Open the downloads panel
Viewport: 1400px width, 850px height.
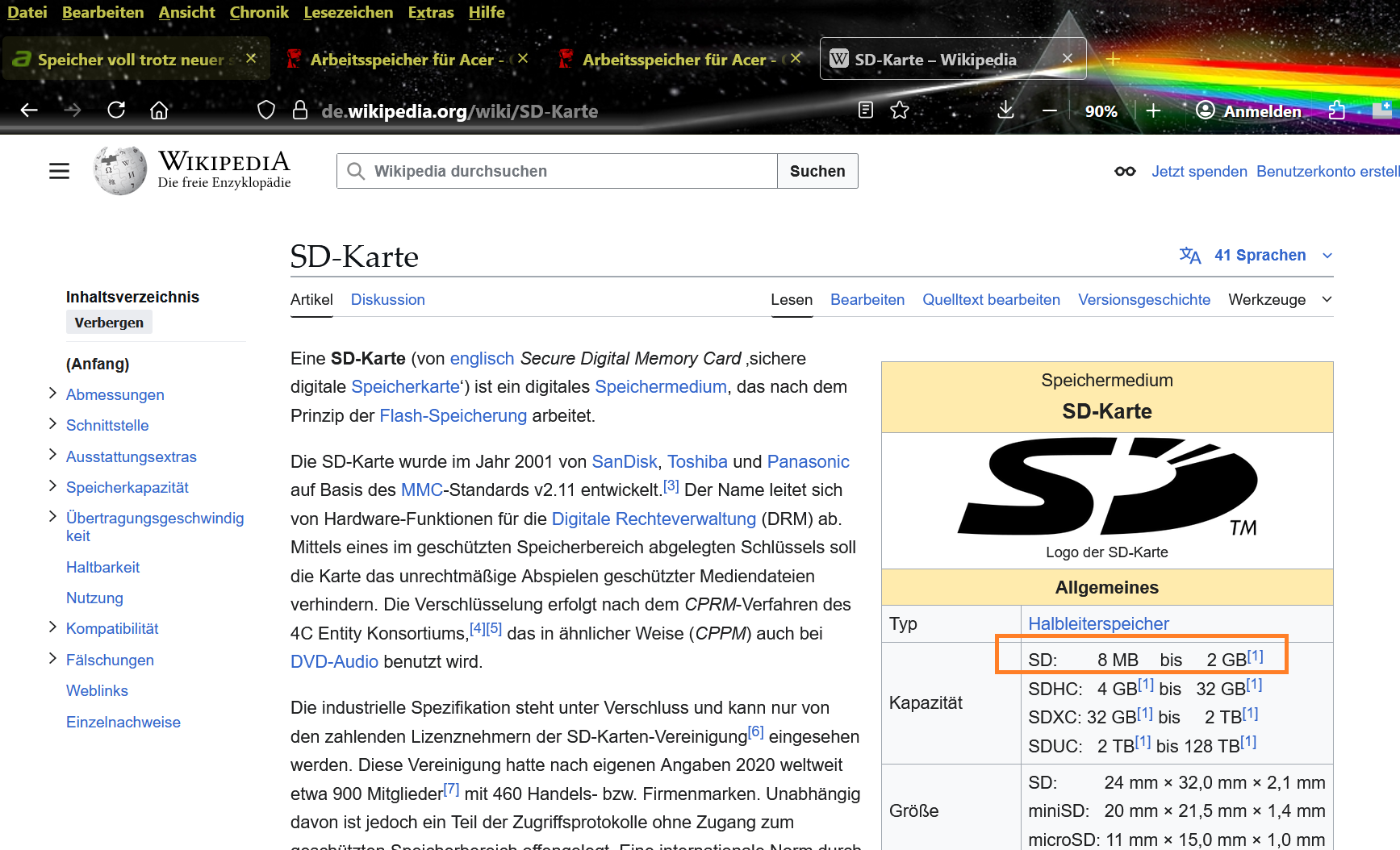pyautogui.click(x=1005, y=110)
